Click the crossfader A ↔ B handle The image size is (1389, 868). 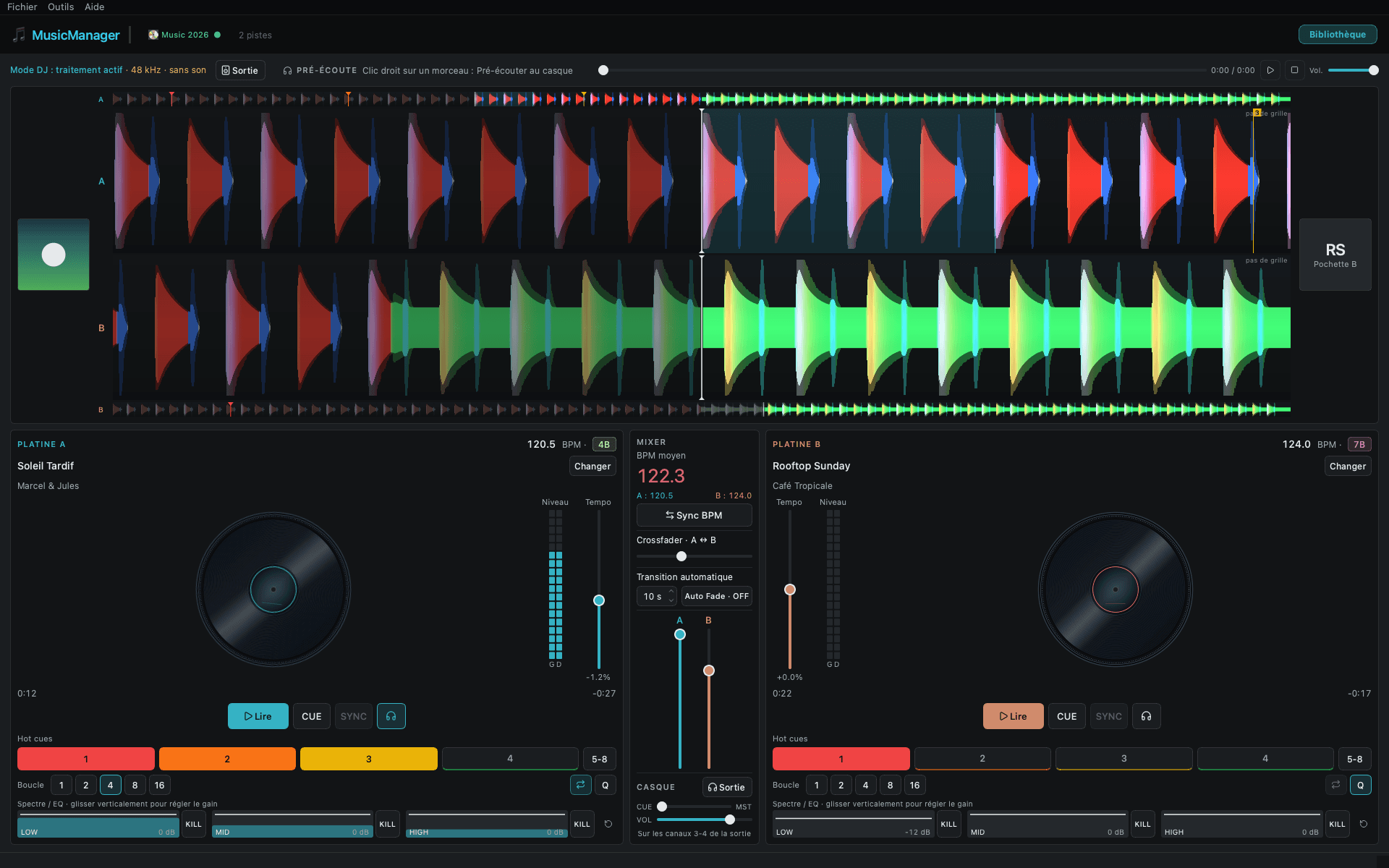pos(681,556)
